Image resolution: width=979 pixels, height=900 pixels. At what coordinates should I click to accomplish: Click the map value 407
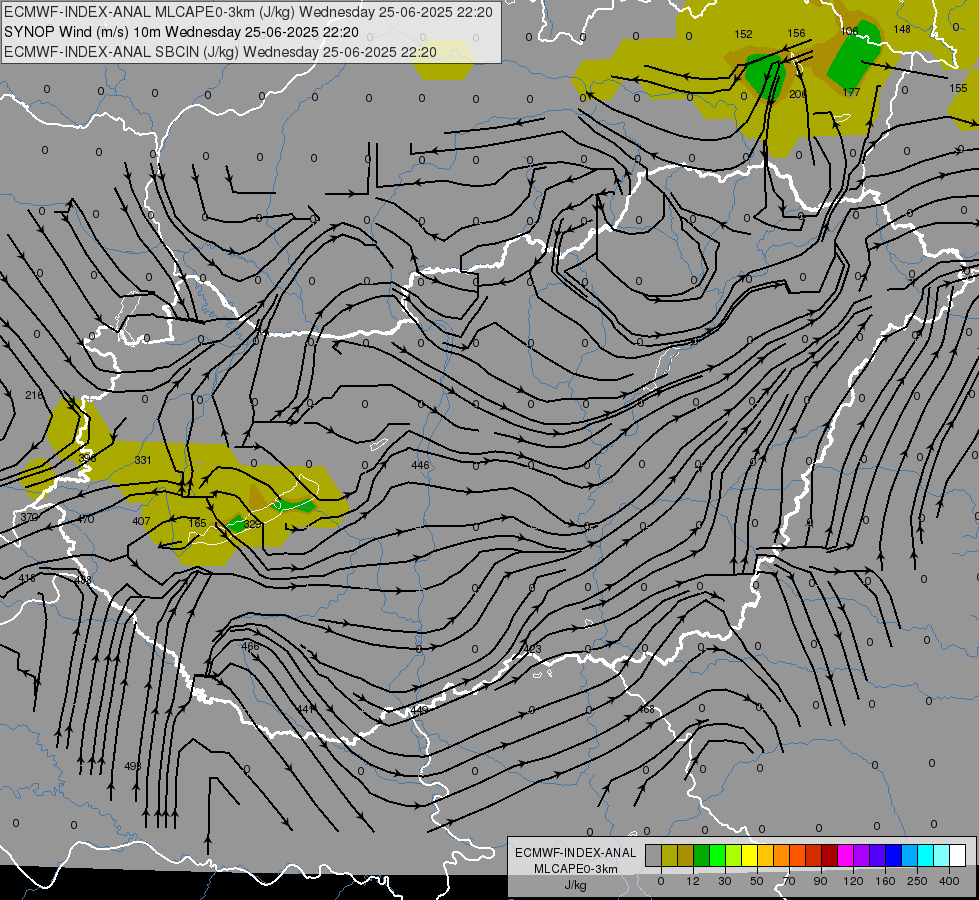pos(141,521)
